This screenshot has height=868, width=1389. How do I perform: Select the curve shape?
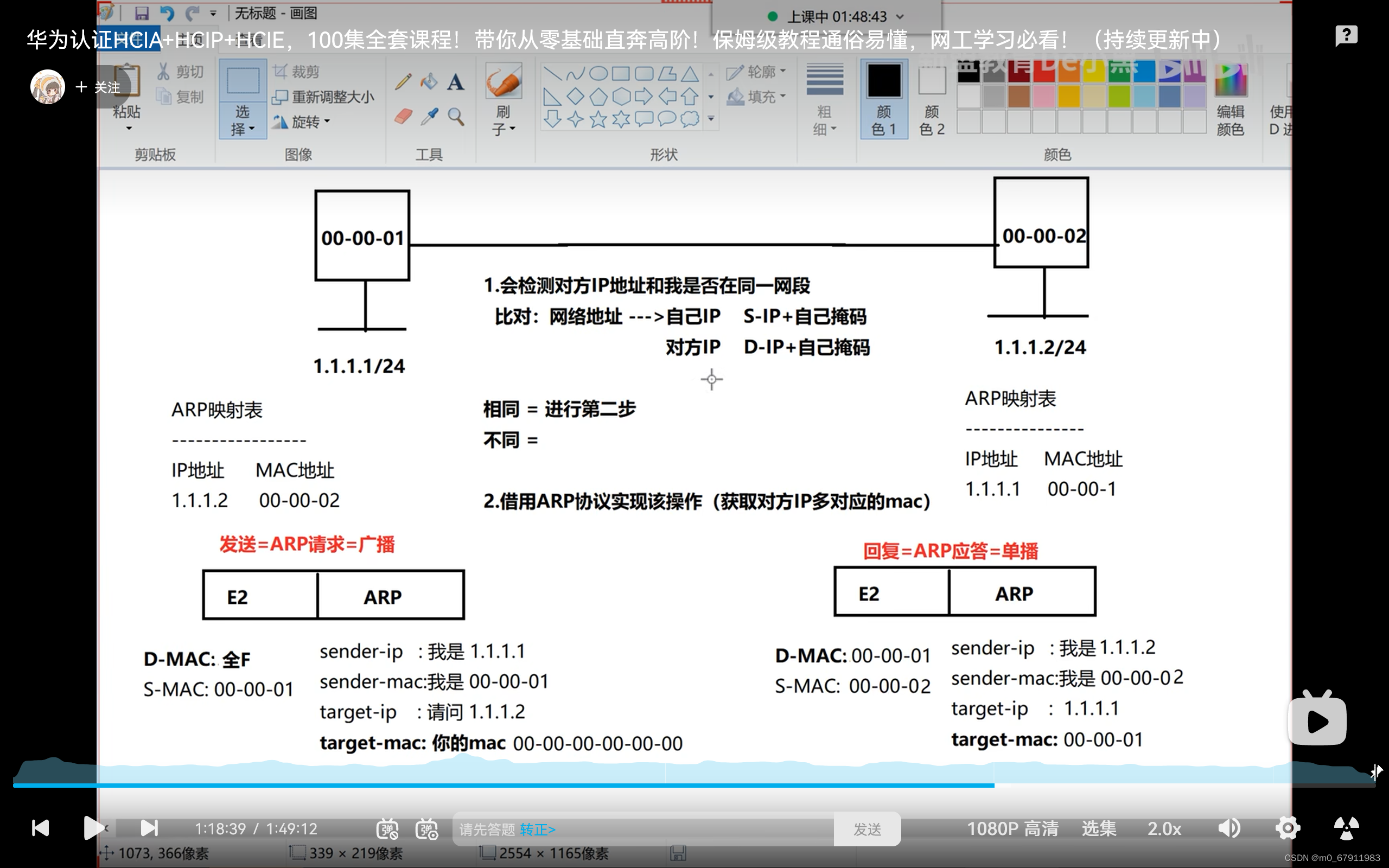(x=575, y=73)
